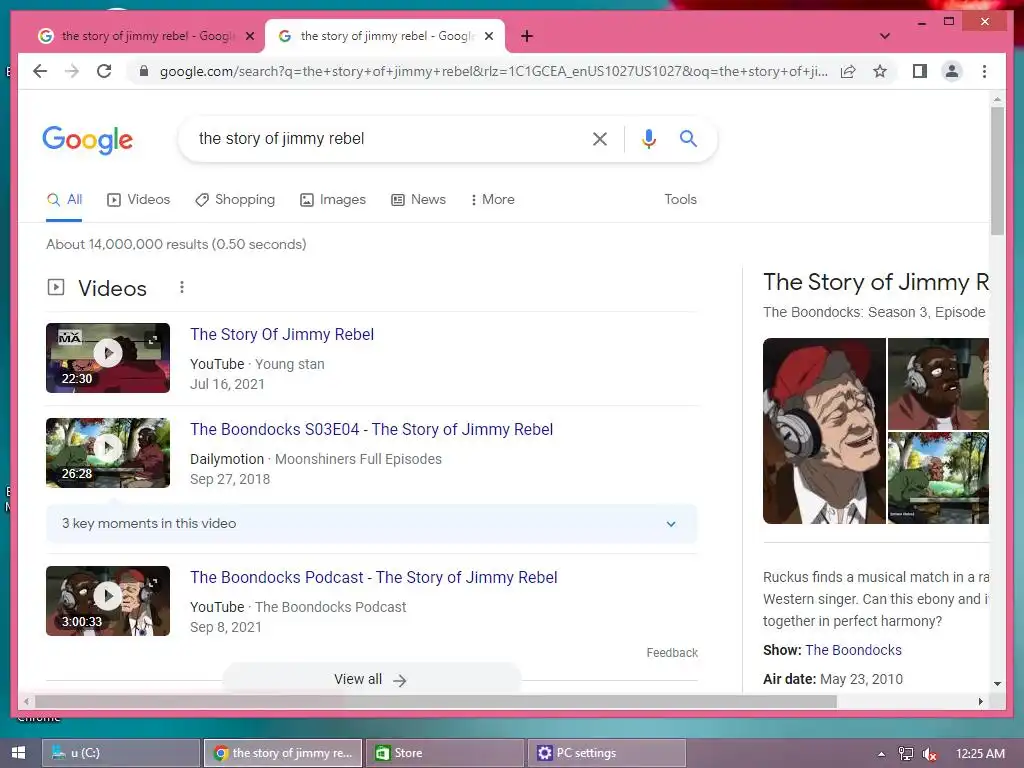Bookmark this page with the star icon
Image resolution: width=1024 pixels, height=768 pixels.
click(880, 71)
